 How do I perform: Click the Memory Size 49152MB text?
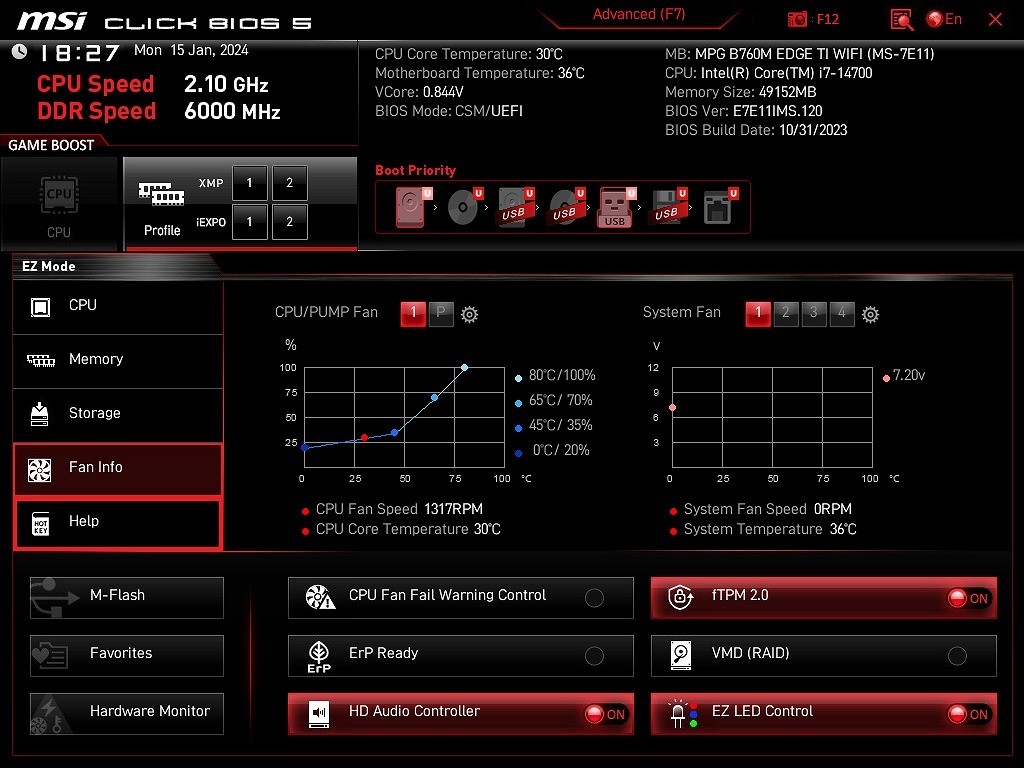coord(741,92)
